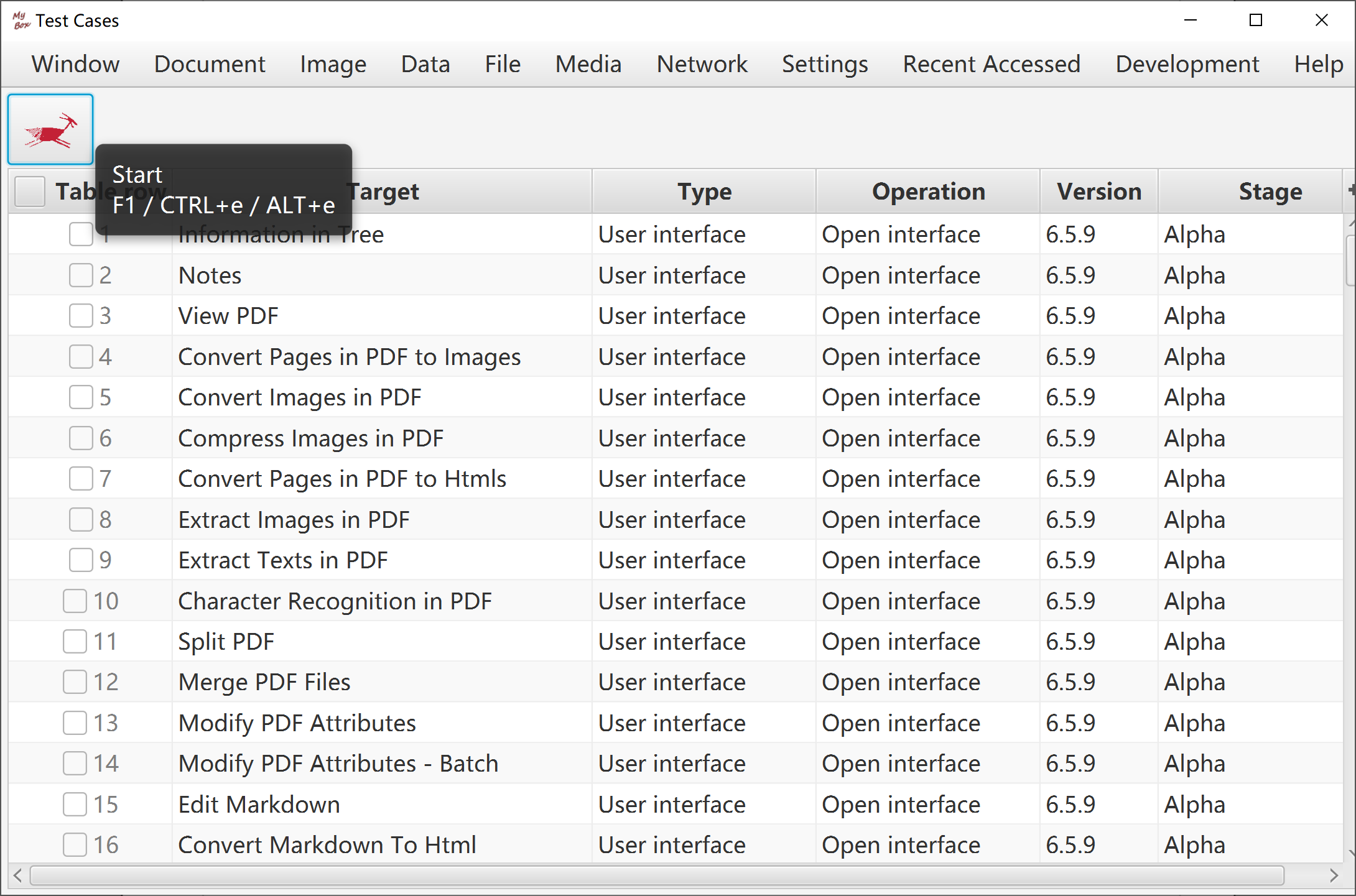Sort by the Operation column header
The width and height of the screenshot is (1356, 896).
pyautogui.click(x=928, y=192)
